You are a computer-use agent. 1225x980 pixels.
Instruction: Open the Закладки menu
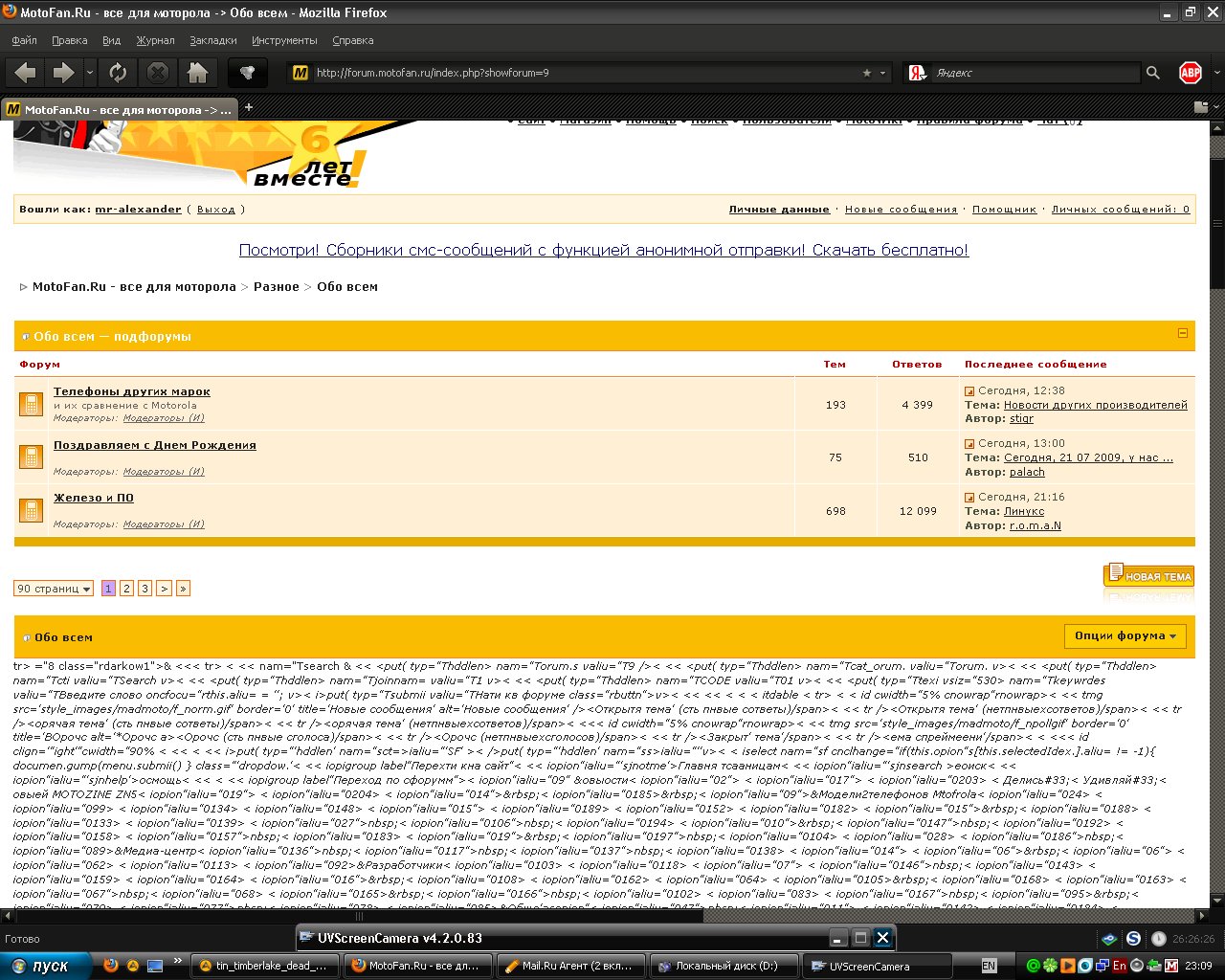(x=213, y=40)
